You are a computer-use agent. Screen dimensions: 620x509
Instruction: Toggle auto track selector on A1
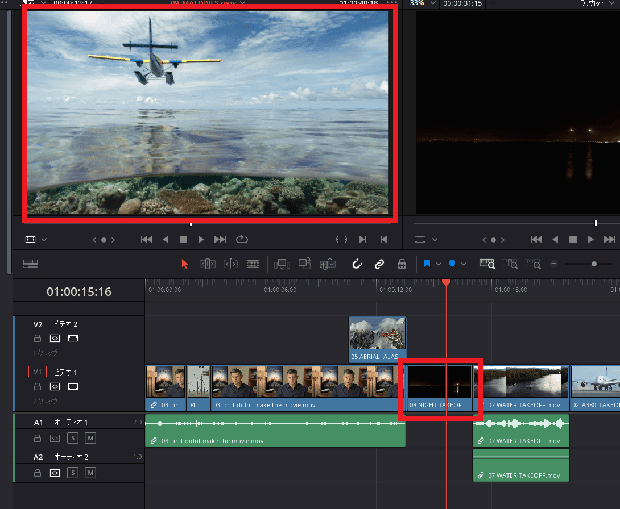click(x=55, y=438)
